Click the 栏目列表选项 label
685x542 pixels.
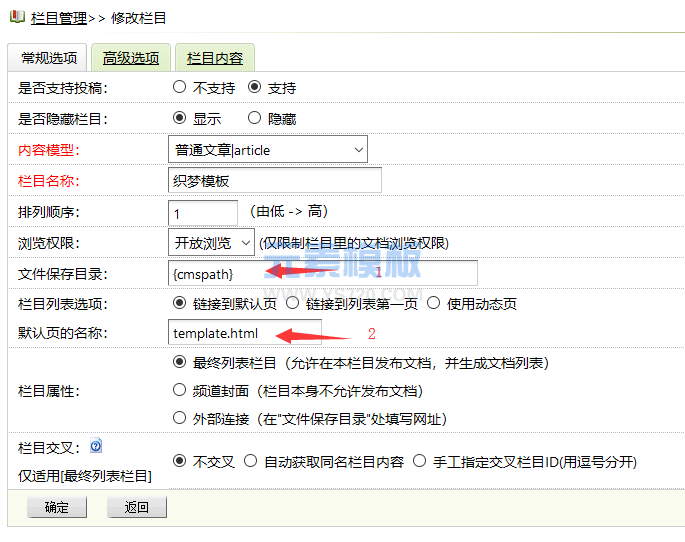62,304
